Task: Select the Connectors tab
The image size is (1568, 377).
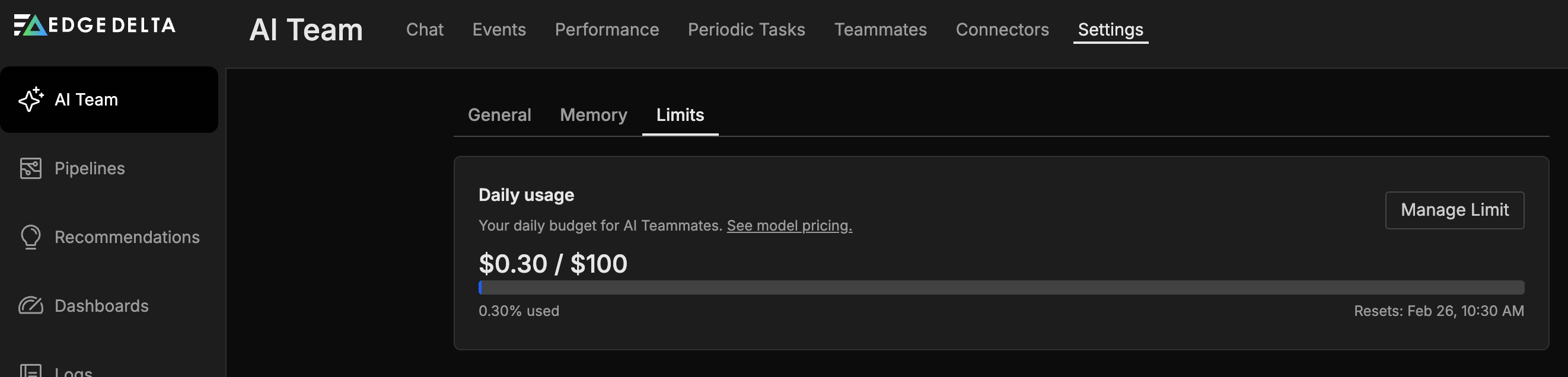Action: (1002, 29)
